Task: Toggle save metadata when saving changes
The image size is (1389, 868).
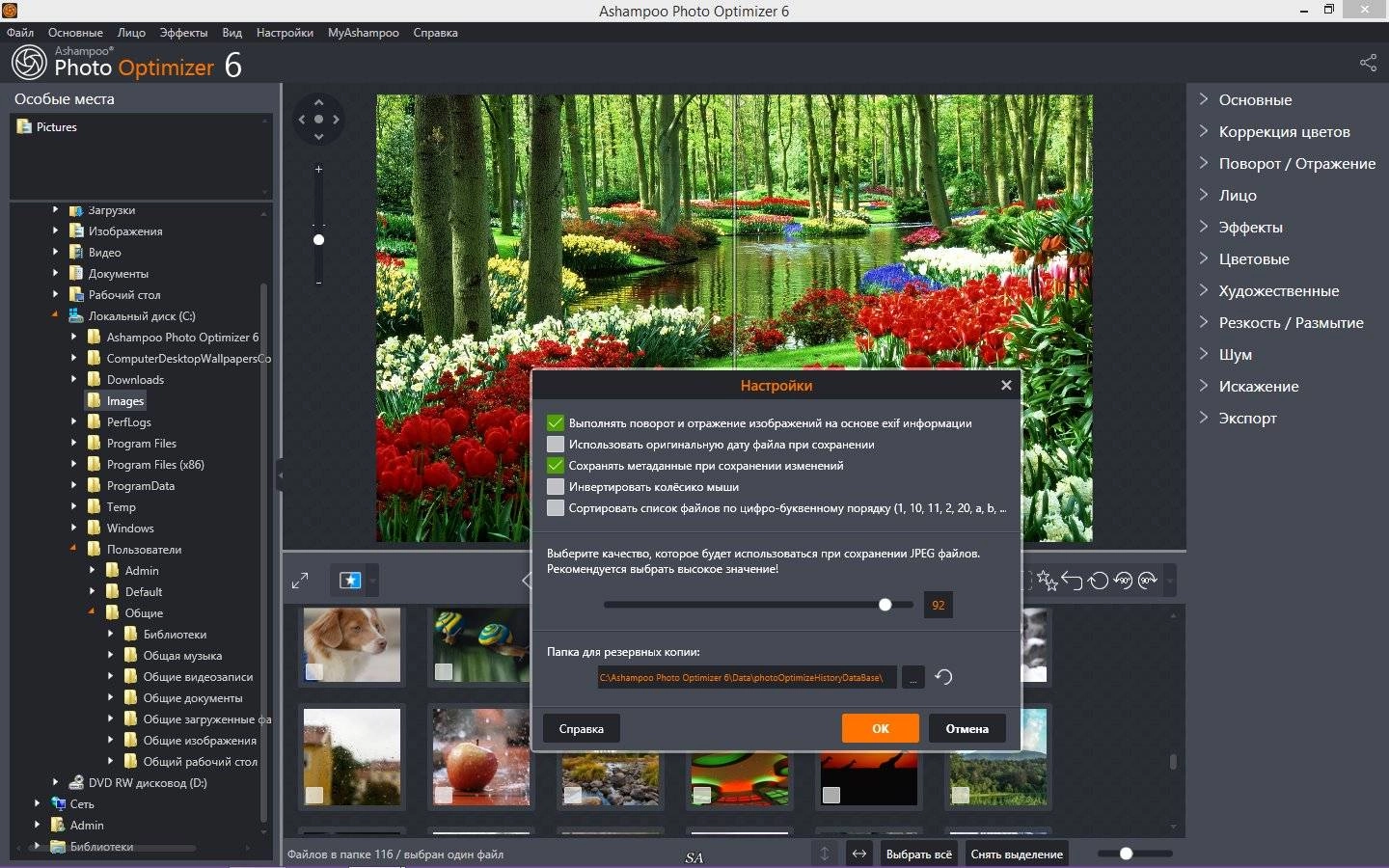Action: [x=555, y=465]
